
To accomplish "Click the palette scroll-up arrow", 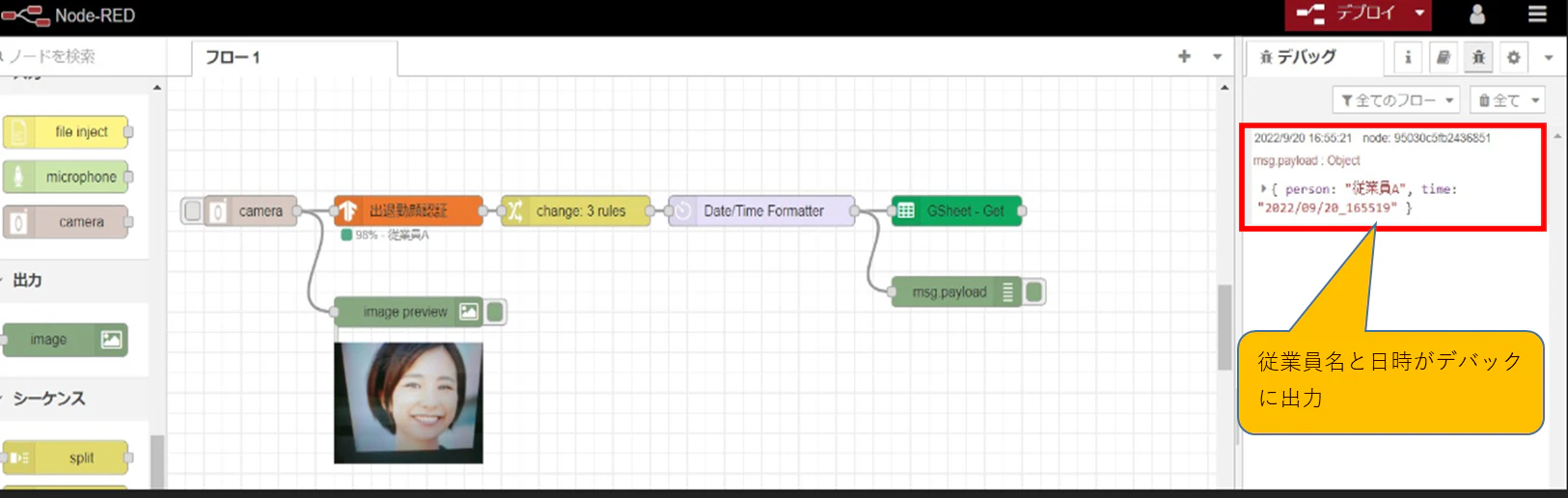I will click(156, 88).
